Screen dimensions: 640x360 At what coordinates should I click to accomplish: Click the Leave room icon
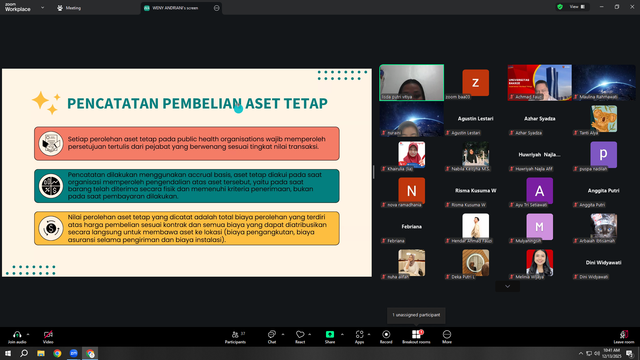(x=624, y=334)
